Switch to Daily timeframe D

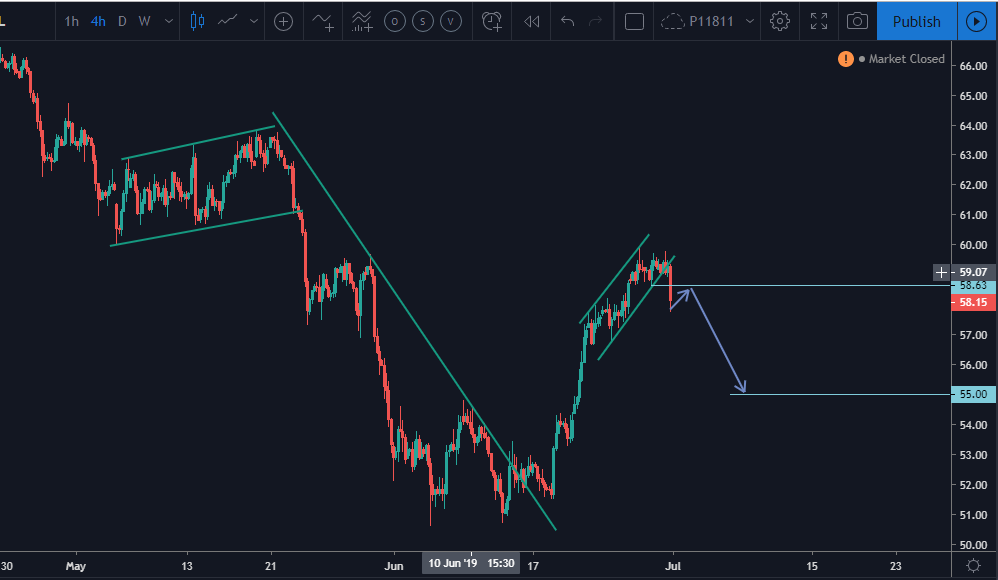tap(122, 21)
